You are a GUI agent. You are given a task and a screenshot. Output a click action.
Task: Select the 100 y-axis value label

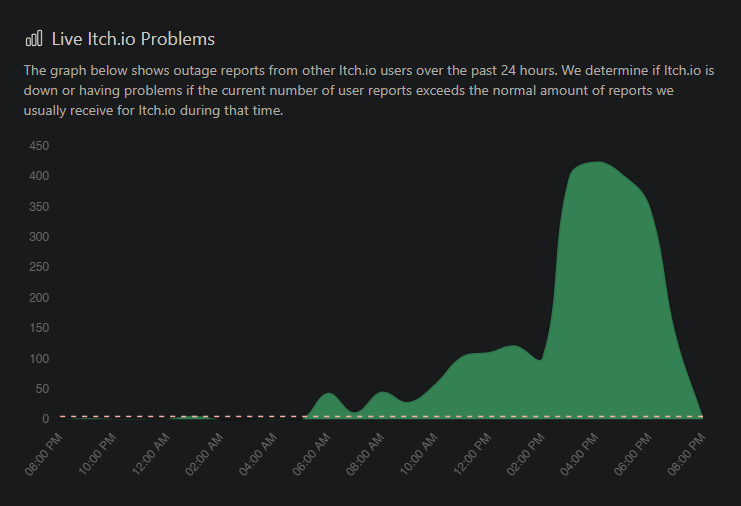40,359
